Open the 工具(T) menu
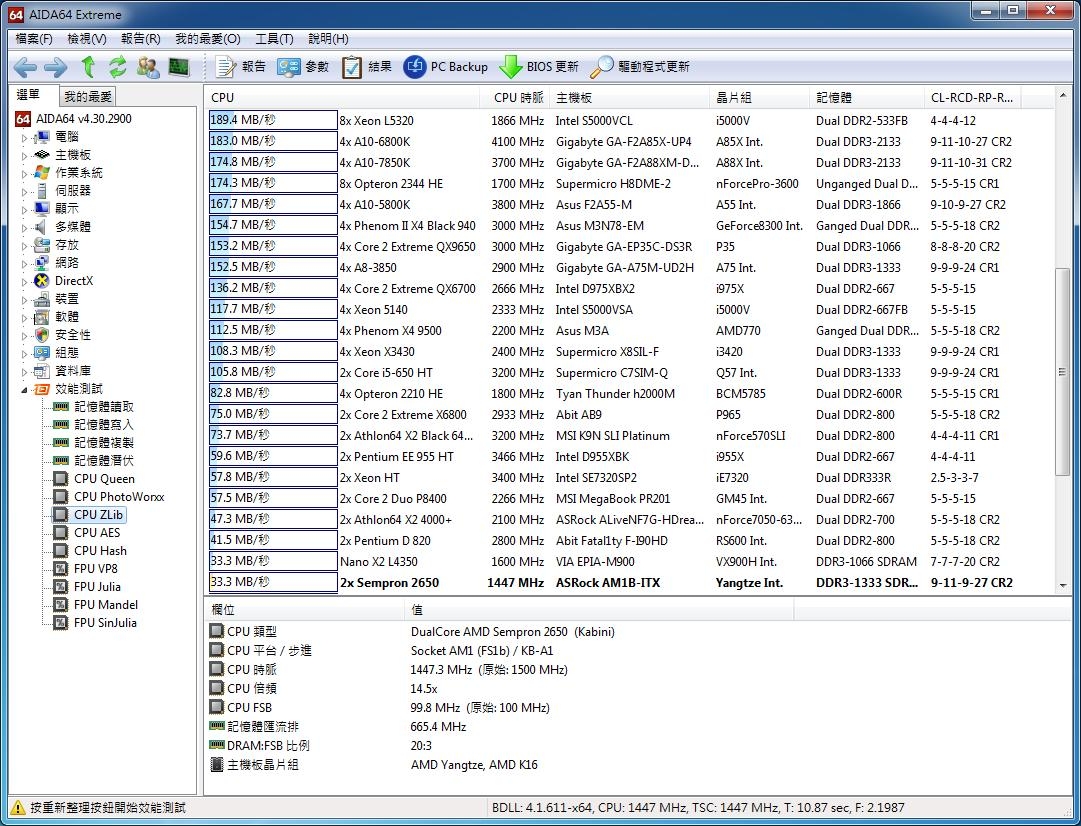 (274, 39)
